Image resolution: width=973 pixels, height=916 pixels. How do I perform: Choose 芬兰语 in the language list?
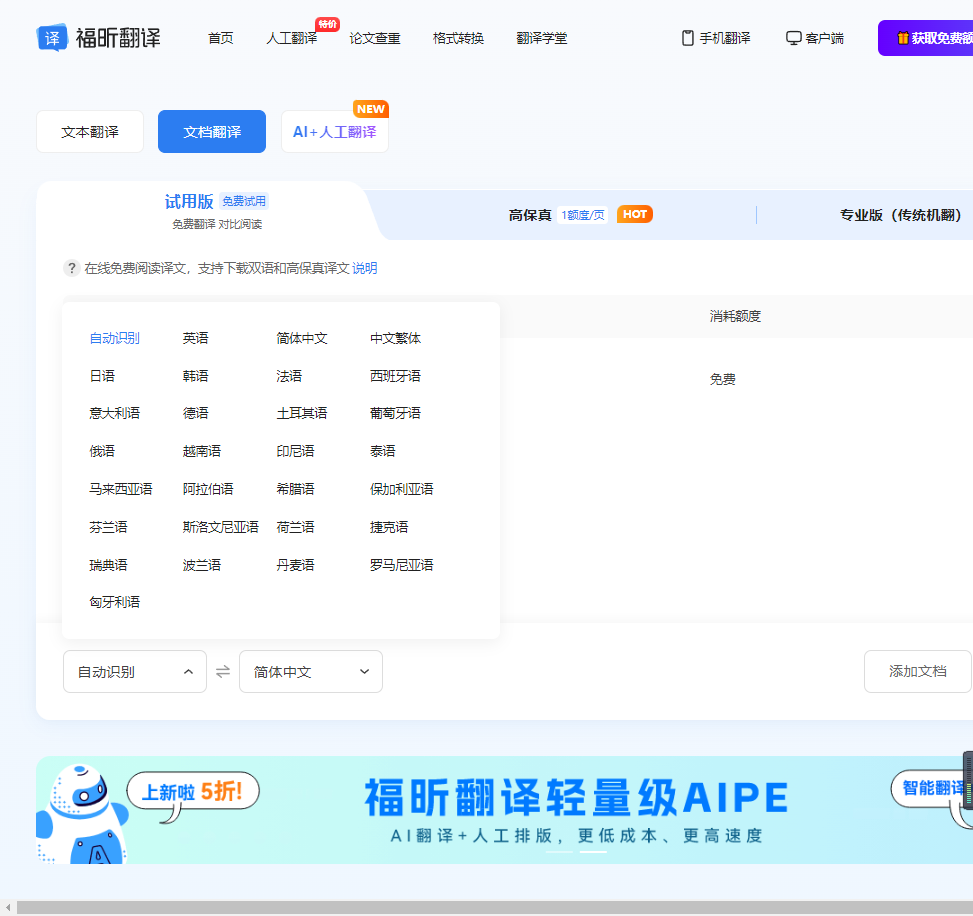109,528
